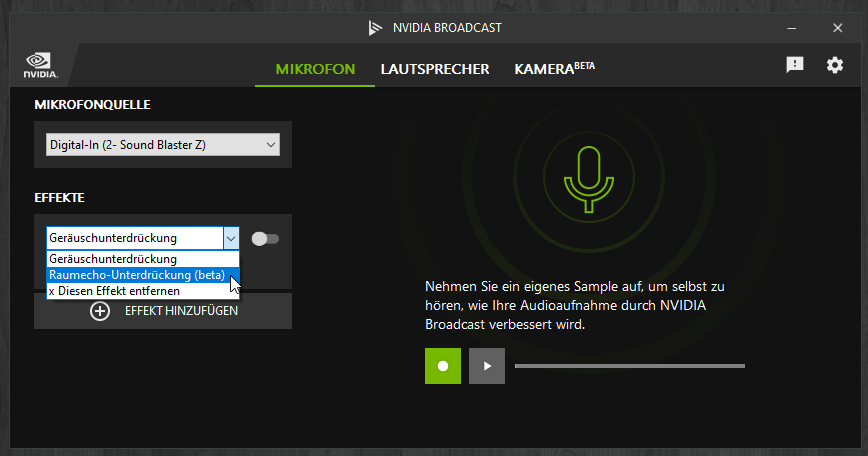Select 'x Diesen Effekt entfernen'
Screen dimensions: 868x456
click(143, 291)
